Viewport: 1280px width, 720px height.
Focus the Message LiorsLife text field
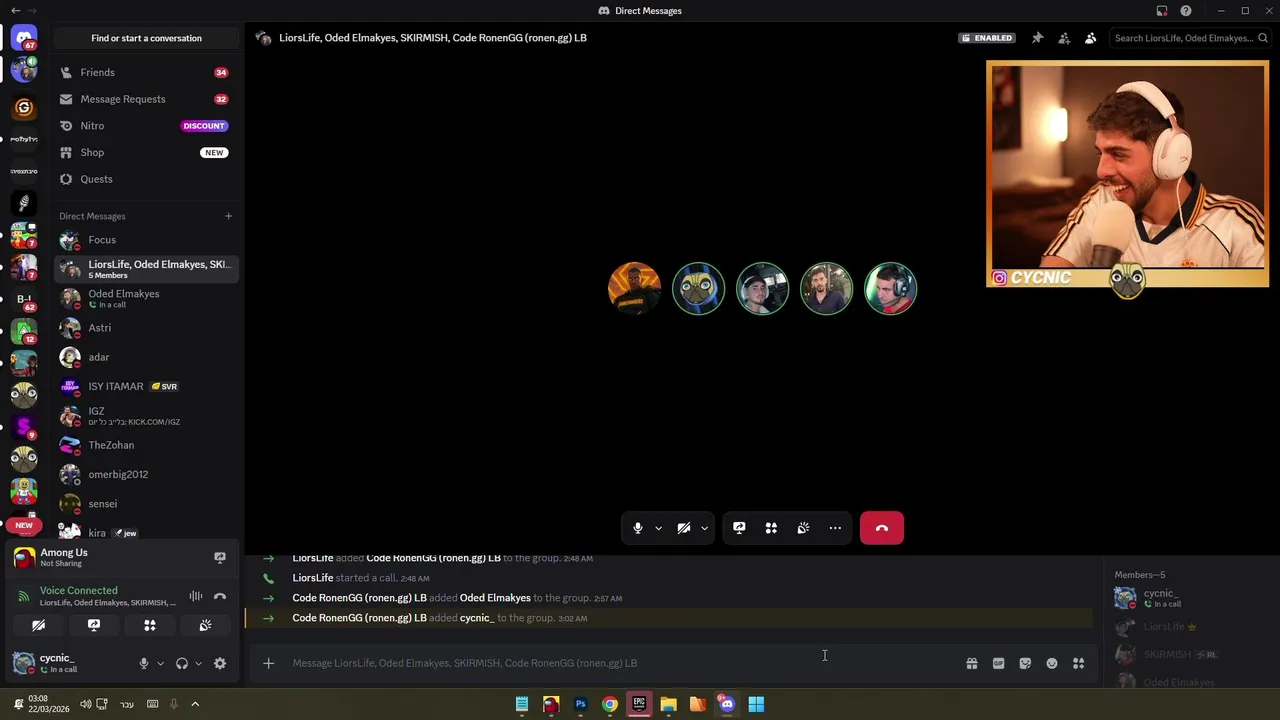coord(620,663)
